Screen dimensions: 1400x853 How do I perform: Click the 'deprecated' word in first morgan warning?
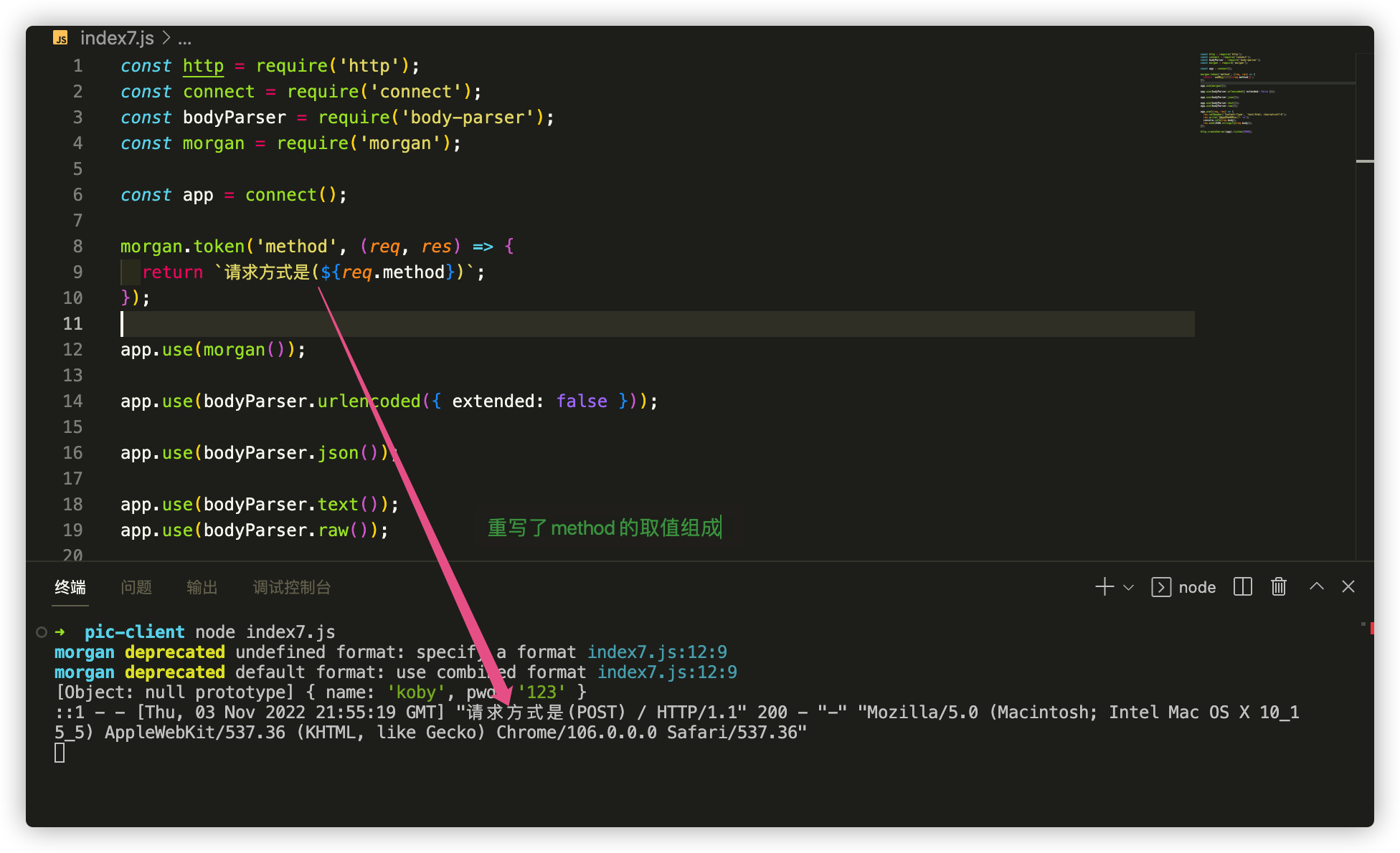(174, 652)
